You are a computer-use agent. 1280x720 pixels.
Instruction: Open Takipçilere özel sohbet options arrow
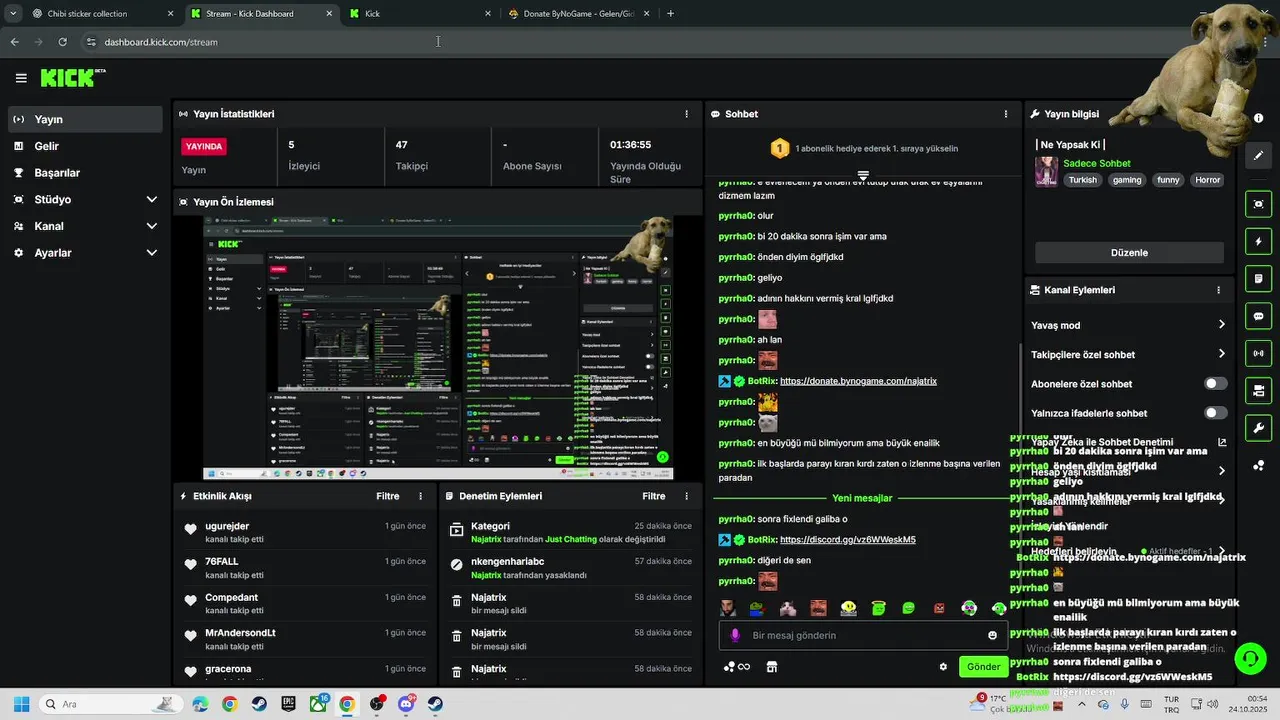click(x=1221, y=354)
